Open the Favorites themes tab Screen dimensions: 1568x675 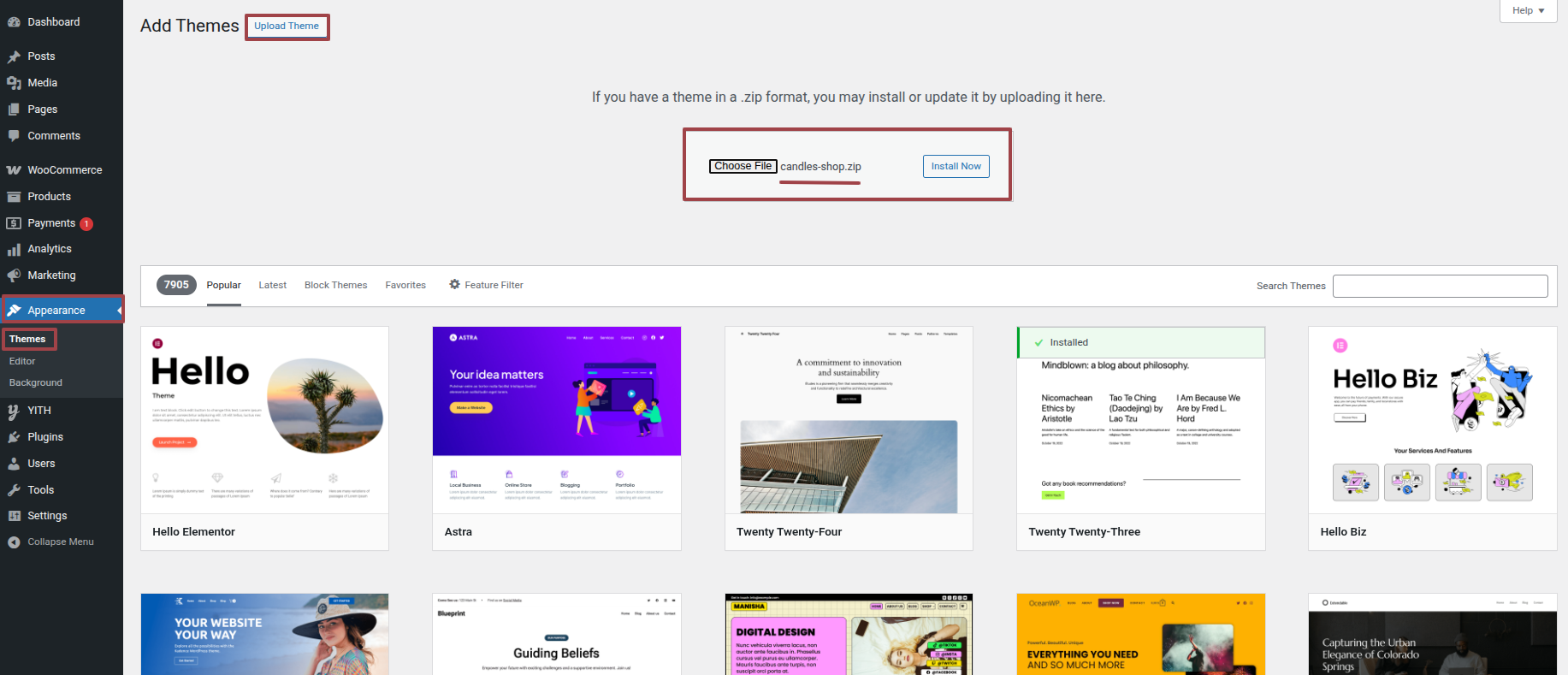405,285
